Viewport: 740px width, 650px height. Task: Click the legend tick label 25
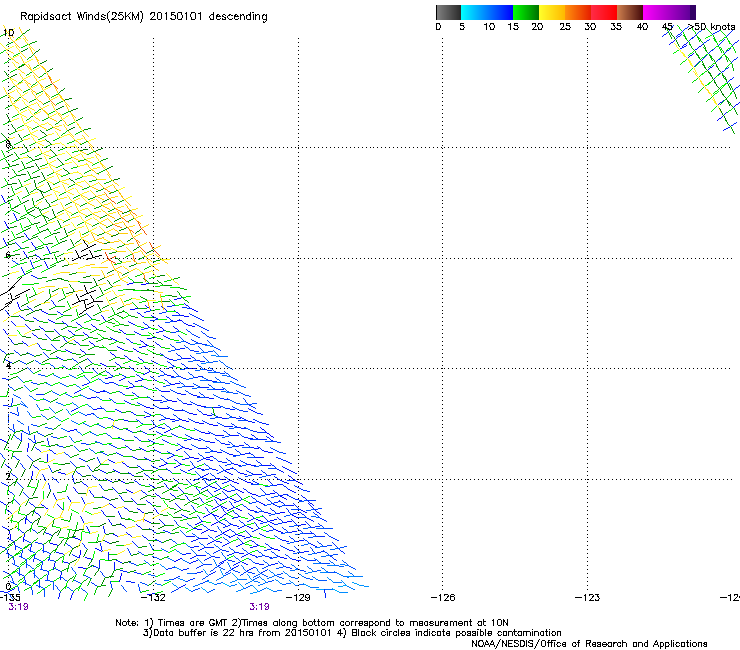pyautogui.click(x=565, y=27)
